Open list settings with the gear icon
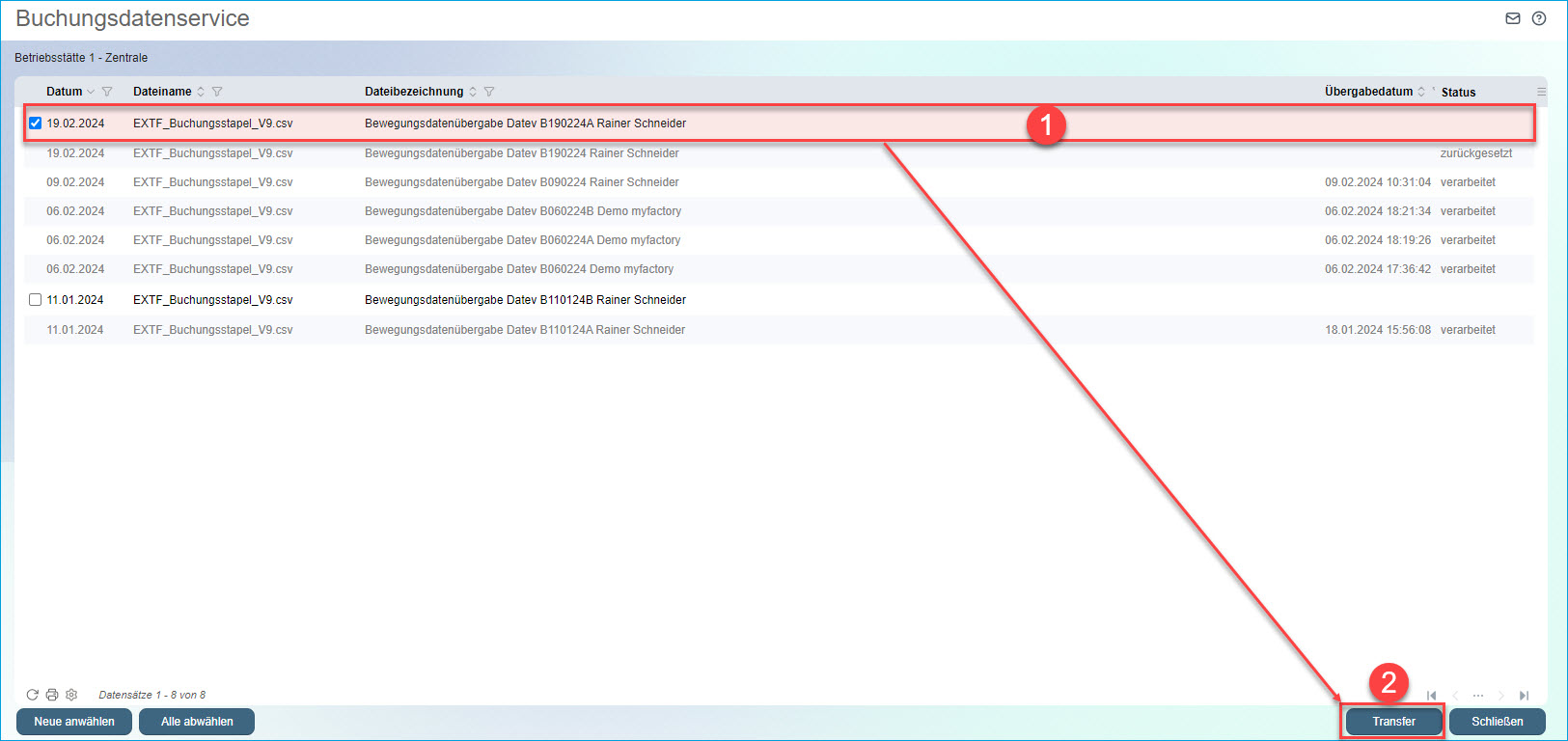1568x741 pixels. click(x=71, y=695)
